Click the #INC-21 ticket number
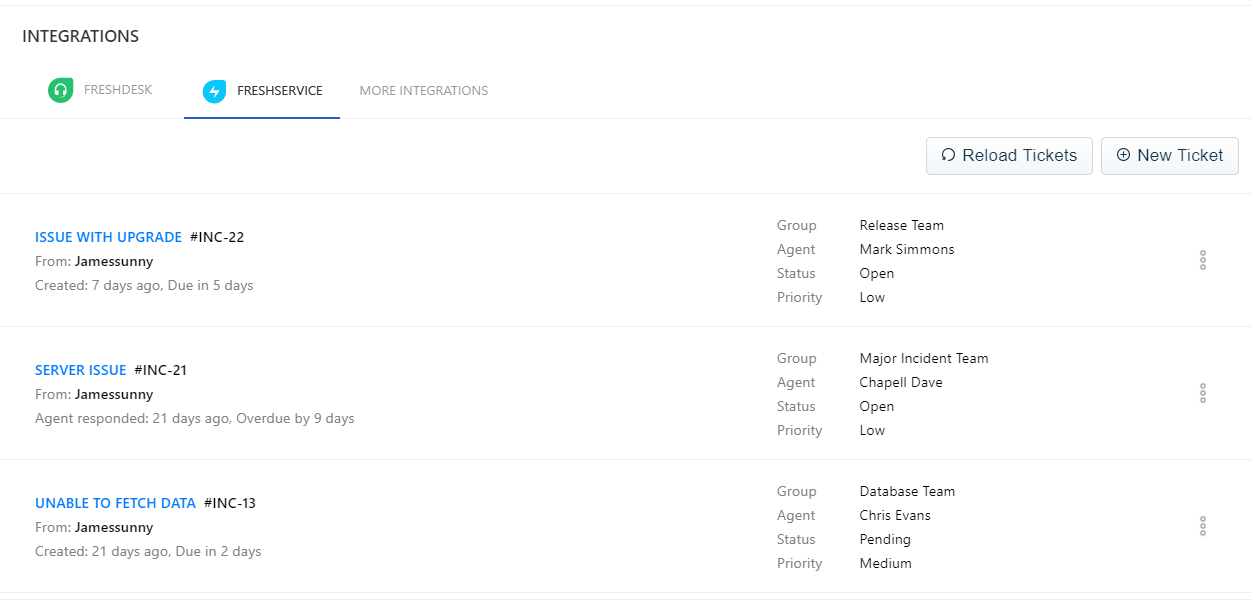The height and width of the screenshot is (600, 1252). 161,370
